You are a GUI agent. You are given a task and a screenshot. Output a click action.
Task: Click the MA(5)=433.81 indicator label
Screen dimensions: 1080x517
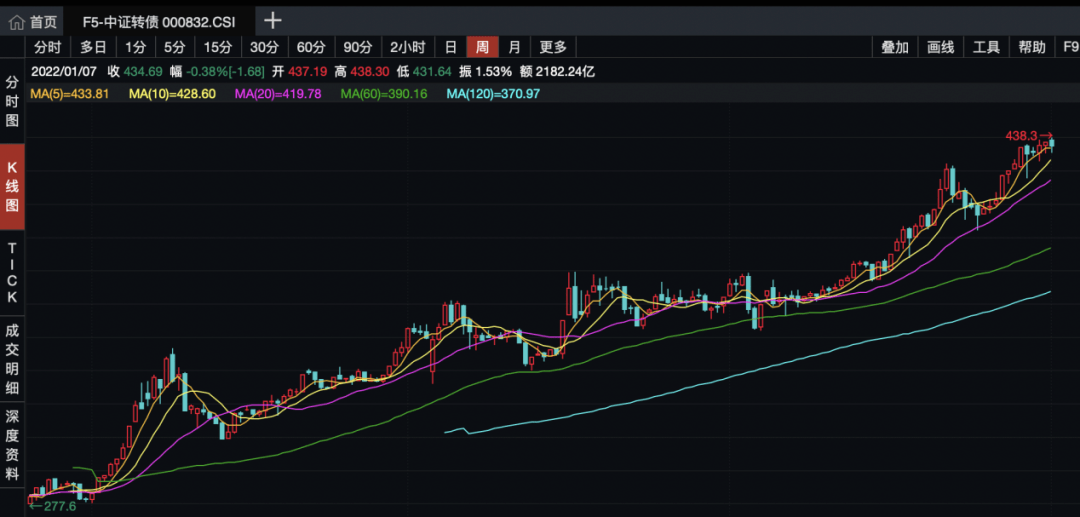(x=70, y=94)
